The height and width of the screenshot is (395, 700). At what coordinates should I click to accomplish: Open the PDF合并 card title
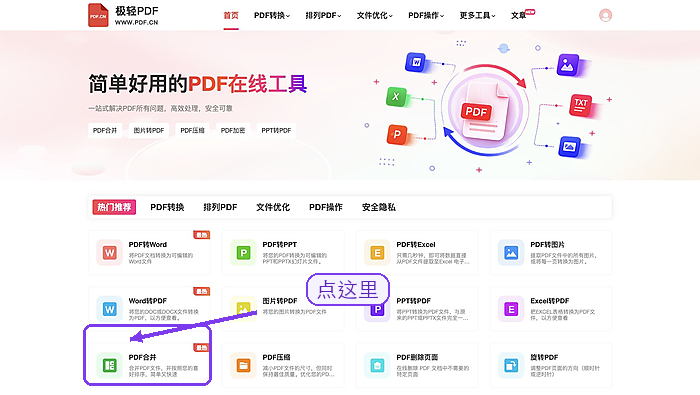142,357
